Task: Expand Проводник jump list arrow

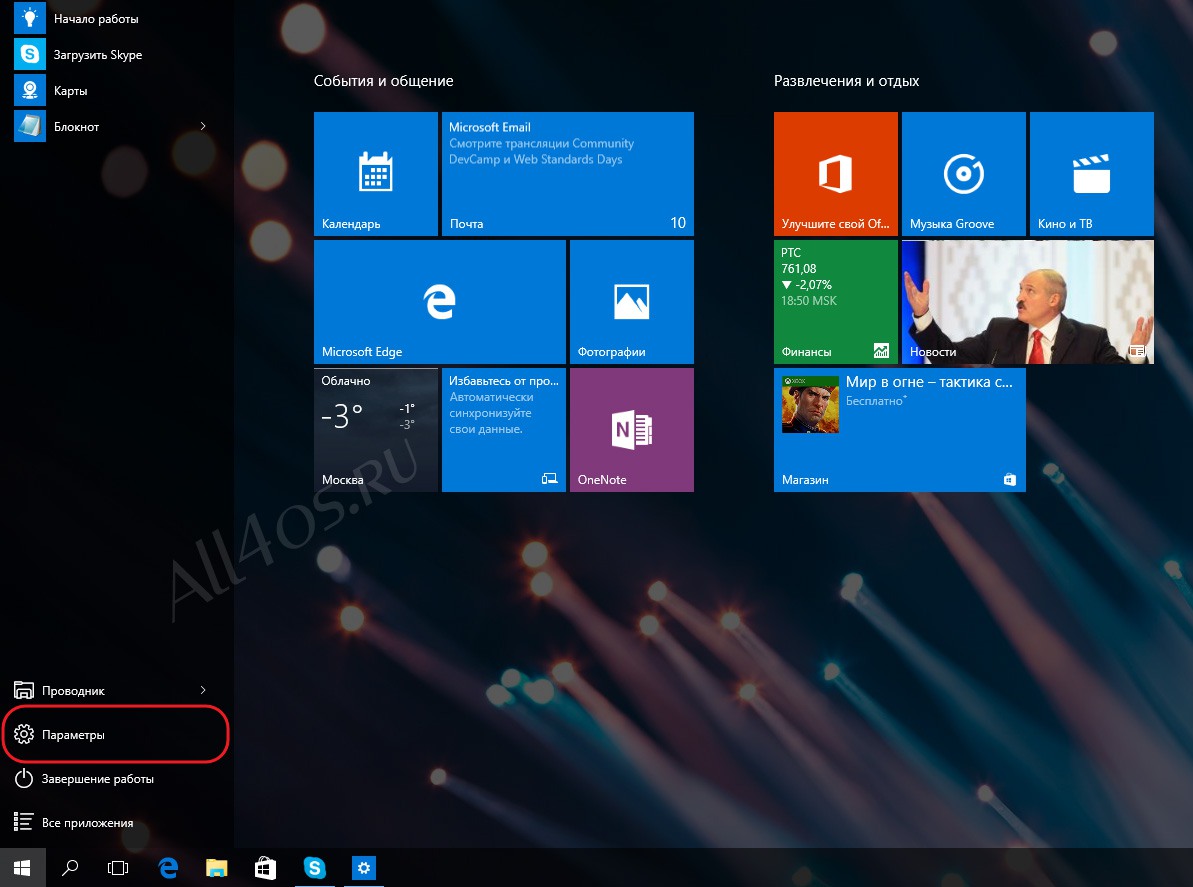Action: tap(203, 690)
